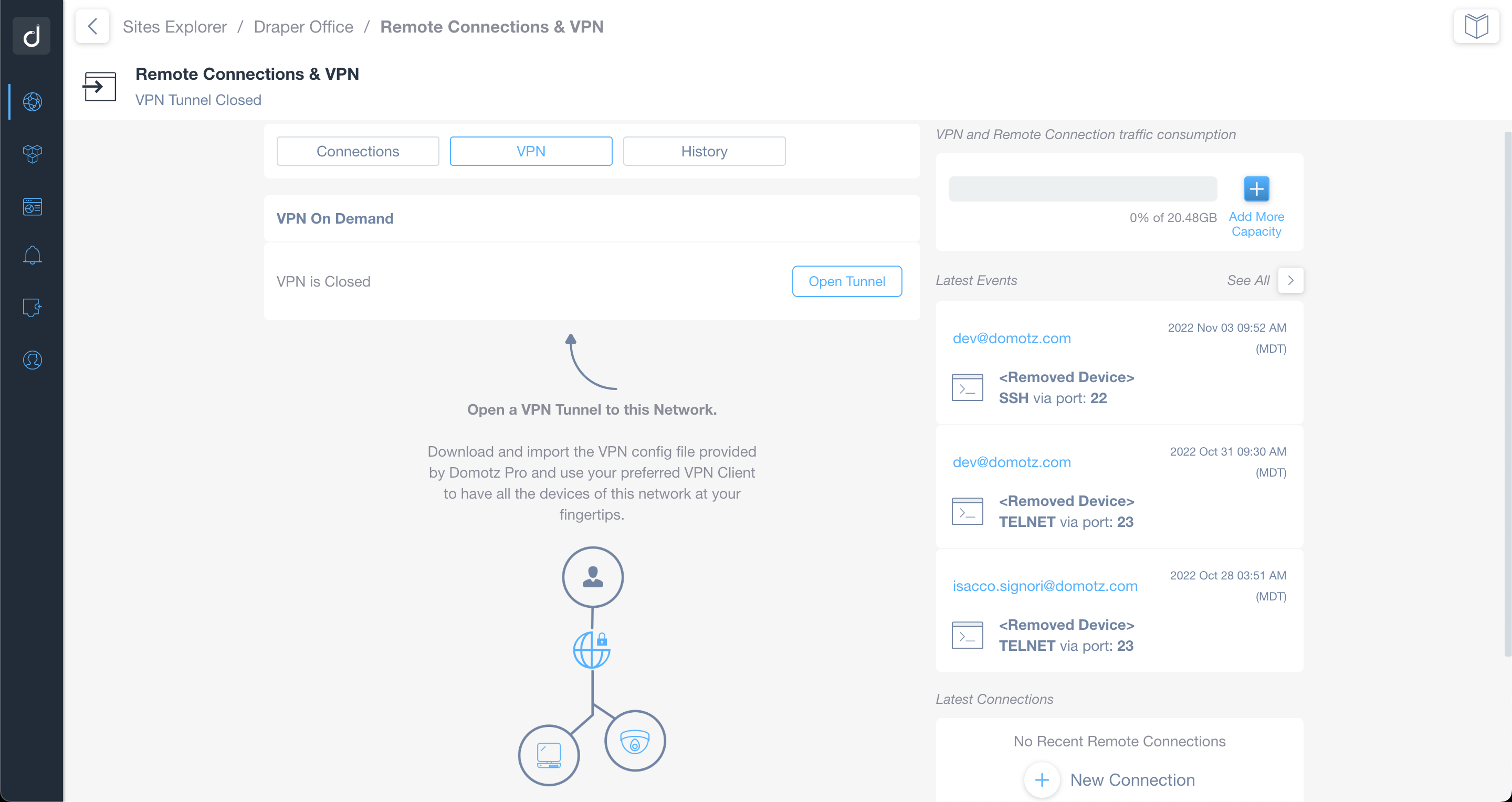The width and height of the screenshot is (1512, 802).
Task: Click '2022 Oct 28 03:51 AM' timestamp
Action: [1228, 576]
